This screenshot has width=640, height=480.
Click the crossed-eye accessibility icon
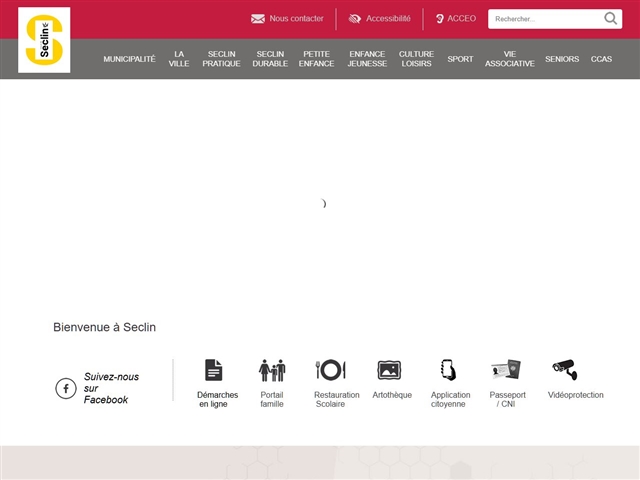click(354, 19)
